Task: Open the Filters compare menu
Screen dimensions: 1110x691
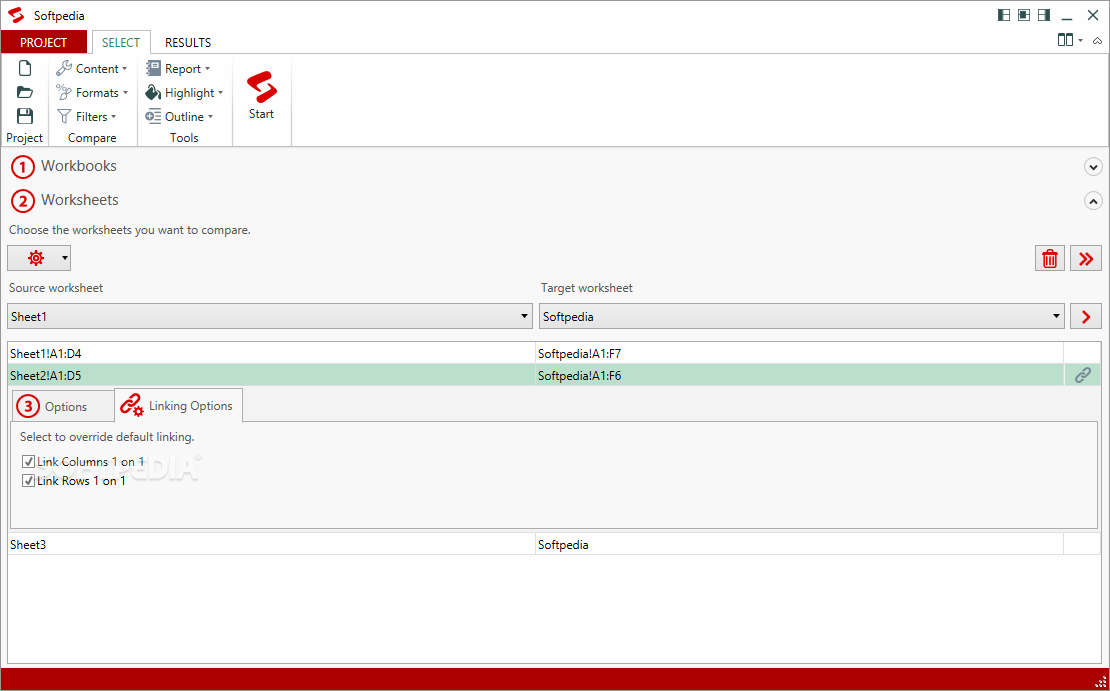Action: (x=86, y=117)
